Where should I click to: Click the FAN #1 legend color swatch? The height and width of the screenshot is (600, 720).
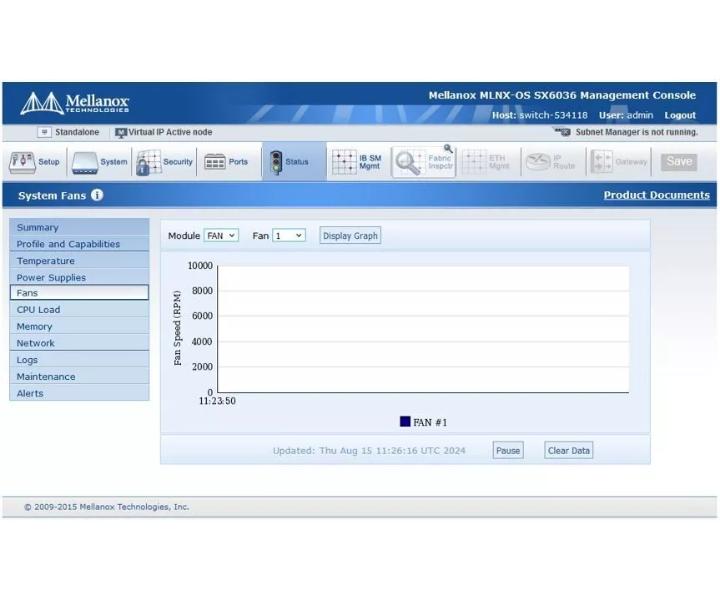pyautogui.click(x=405, y=421)
